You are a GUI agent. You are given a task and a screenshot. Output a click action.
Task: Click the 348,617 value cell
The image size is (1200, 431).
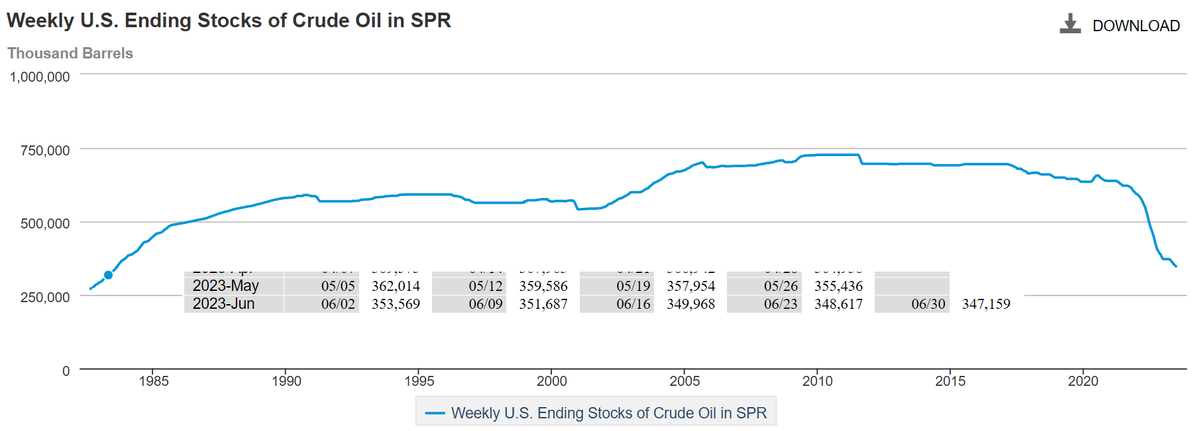click(x=839, y=303)
